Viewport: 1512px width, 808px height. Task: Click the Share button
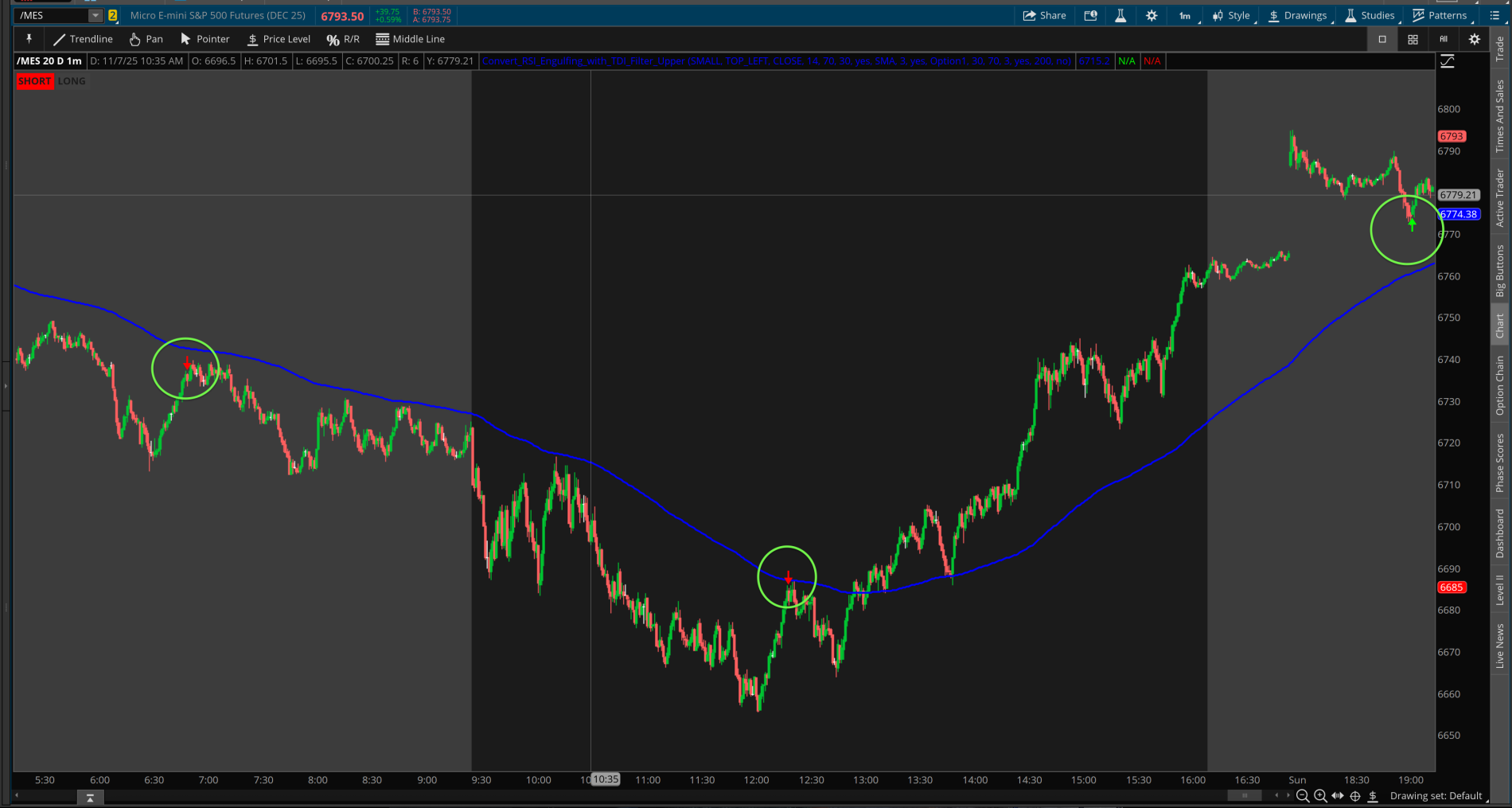1045,14
